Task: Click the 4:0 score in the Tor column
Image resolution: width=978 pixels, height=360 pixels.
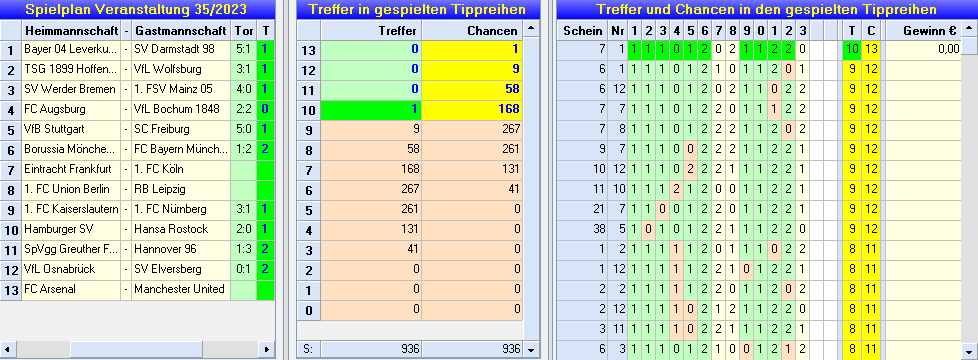Action: pos(243,89)
